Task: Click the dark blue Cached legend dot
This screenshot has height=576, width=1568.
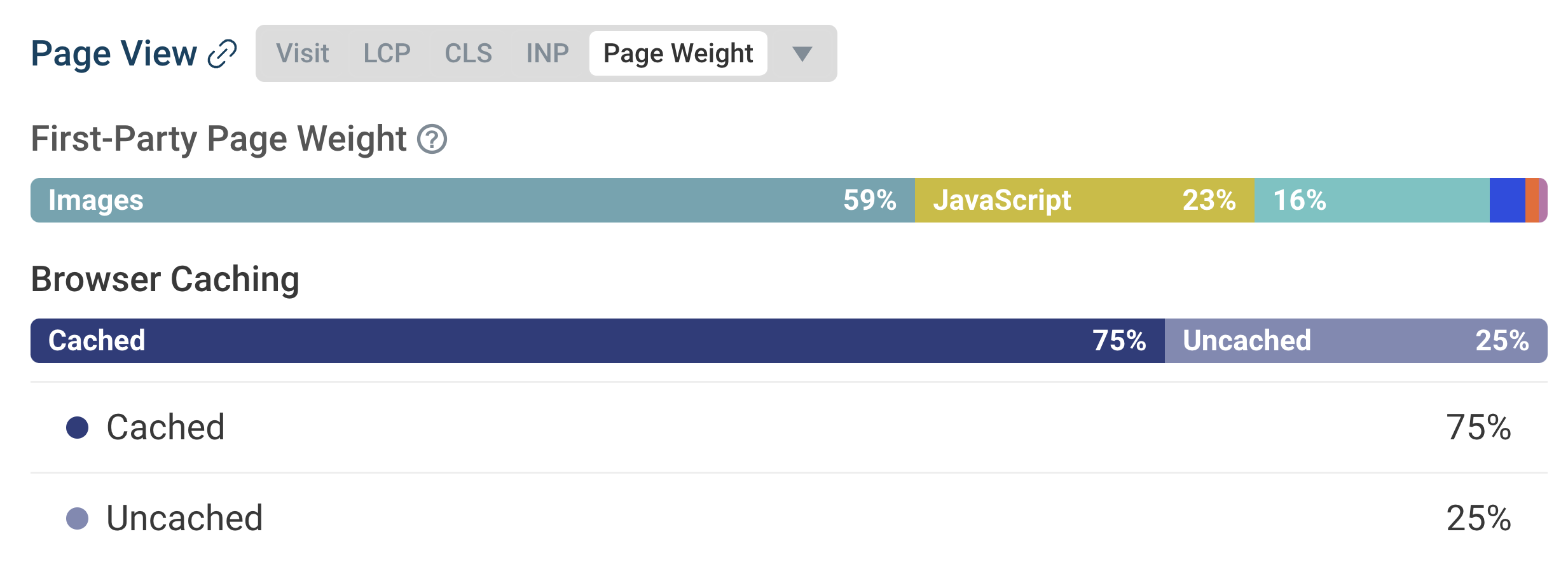Action: point(77,427)
